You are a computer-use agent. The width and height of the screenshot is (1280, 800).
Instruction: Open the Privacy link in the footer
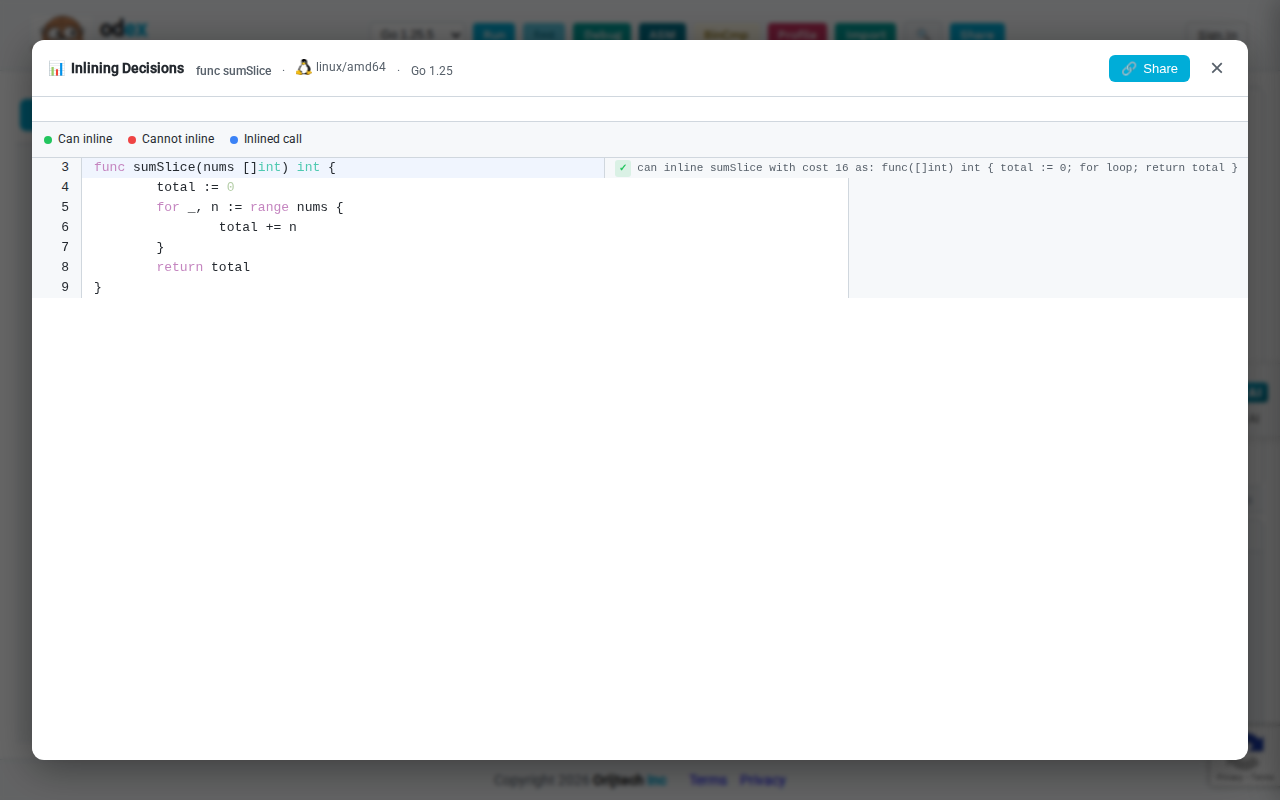click(762, 780)
